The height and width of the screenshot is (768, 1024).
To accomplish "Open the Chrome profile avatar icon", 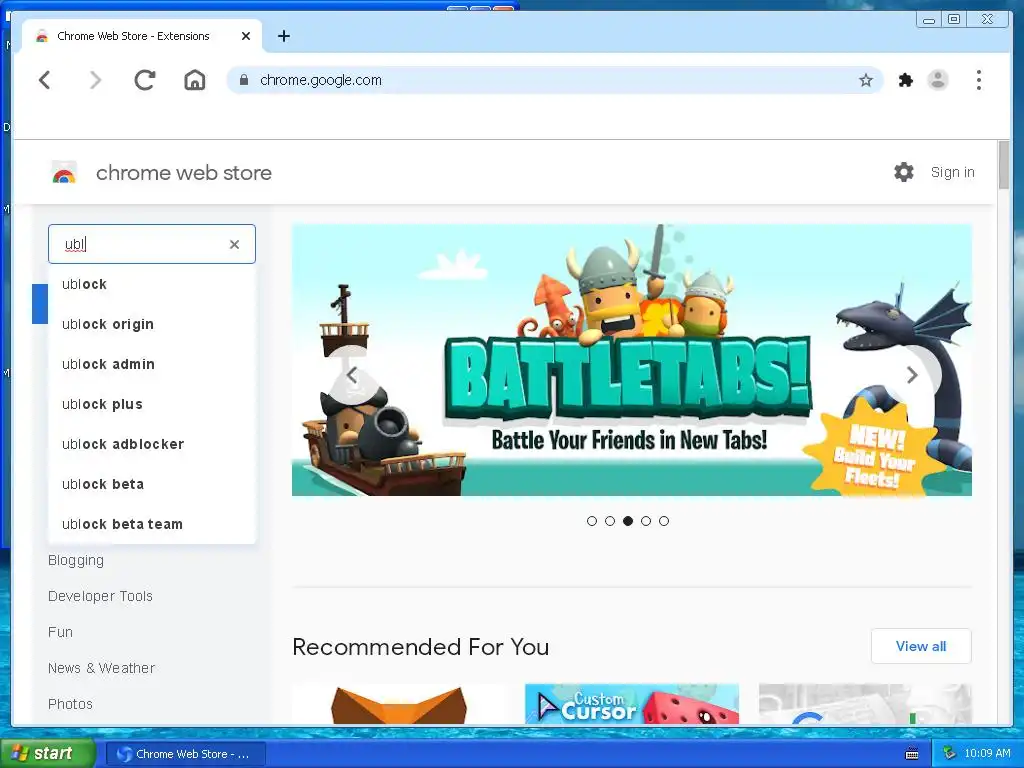I will [x=938, y=80].
